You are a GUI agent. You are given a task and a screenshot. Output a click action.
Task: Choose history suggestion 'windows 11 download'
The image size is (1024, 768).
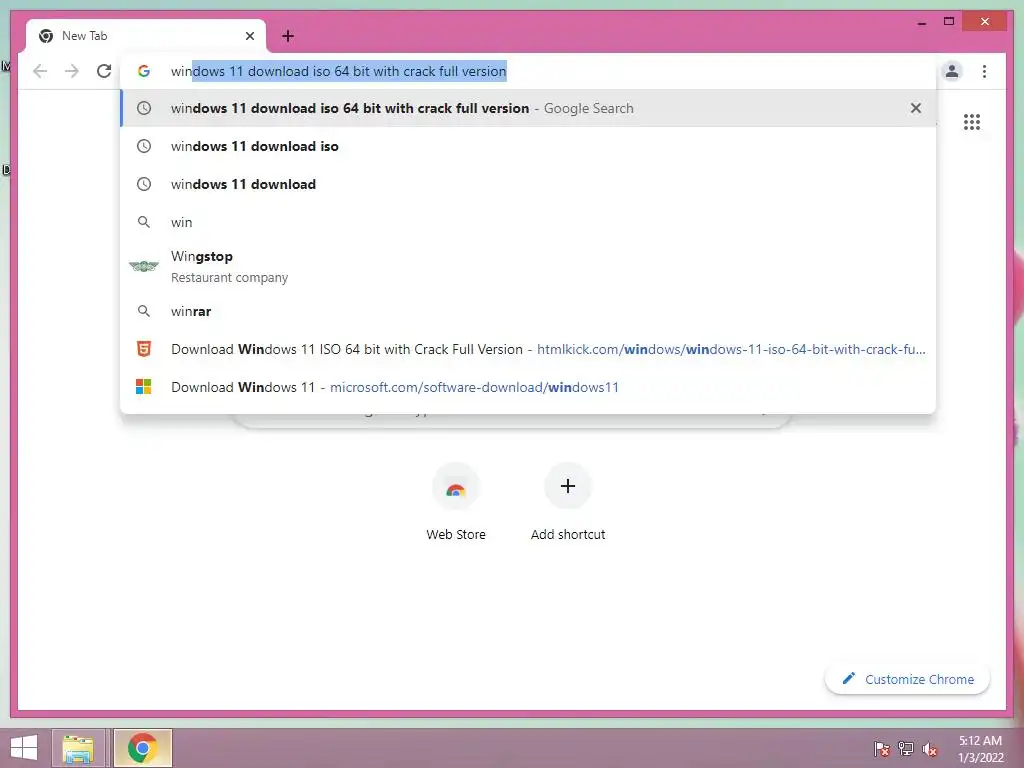[x=528, y=184]
